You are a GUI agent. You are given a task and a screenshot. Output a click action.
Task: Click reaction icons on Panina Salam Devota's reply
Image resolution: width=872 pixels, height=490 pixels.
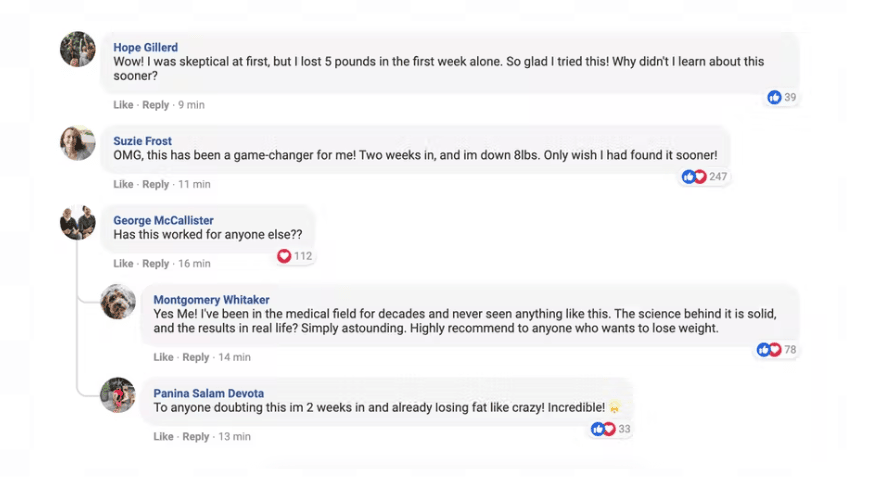tap(602, 429)
